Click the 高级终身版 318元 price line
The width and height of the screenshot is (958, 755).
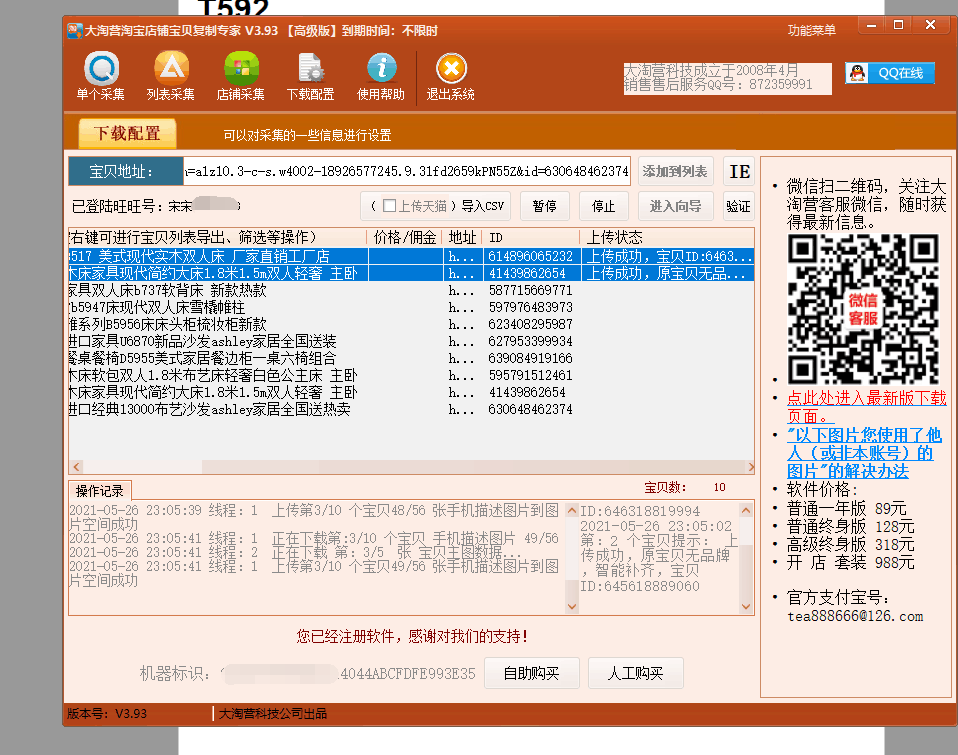click(850, 544)
